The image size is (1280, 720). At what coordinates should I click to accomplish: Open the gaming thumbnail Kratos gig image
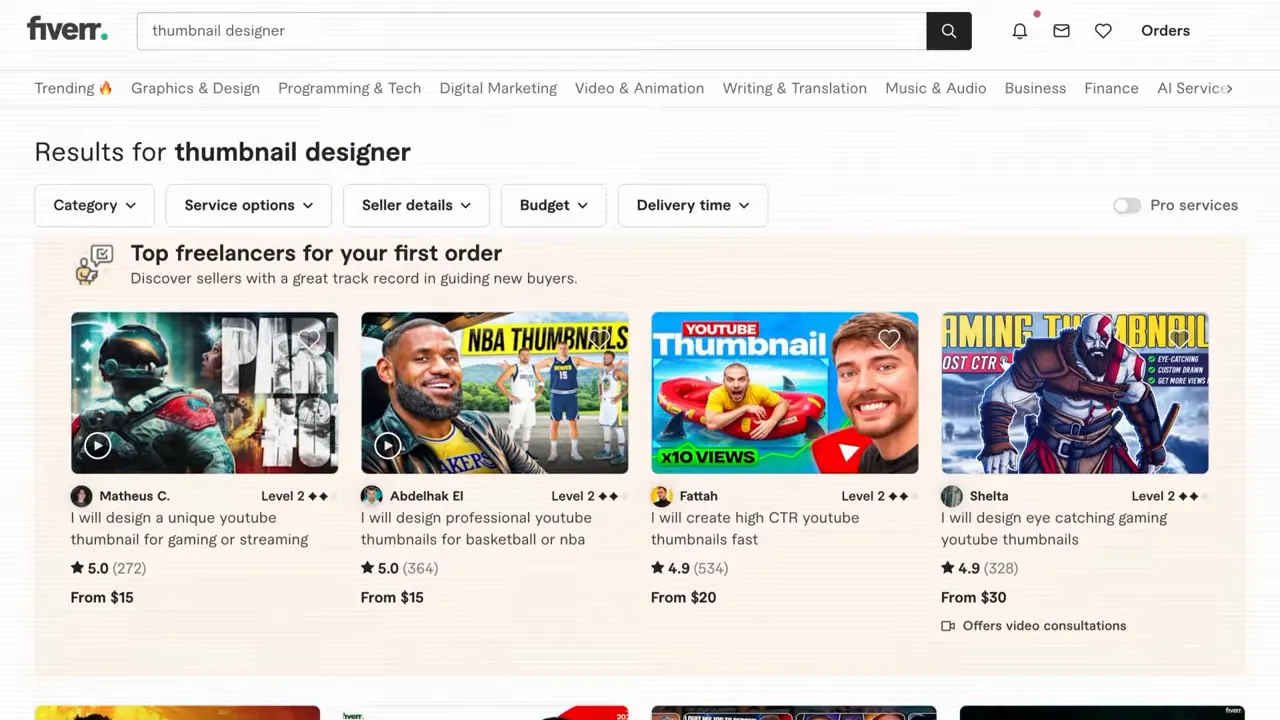point(1074,393)
